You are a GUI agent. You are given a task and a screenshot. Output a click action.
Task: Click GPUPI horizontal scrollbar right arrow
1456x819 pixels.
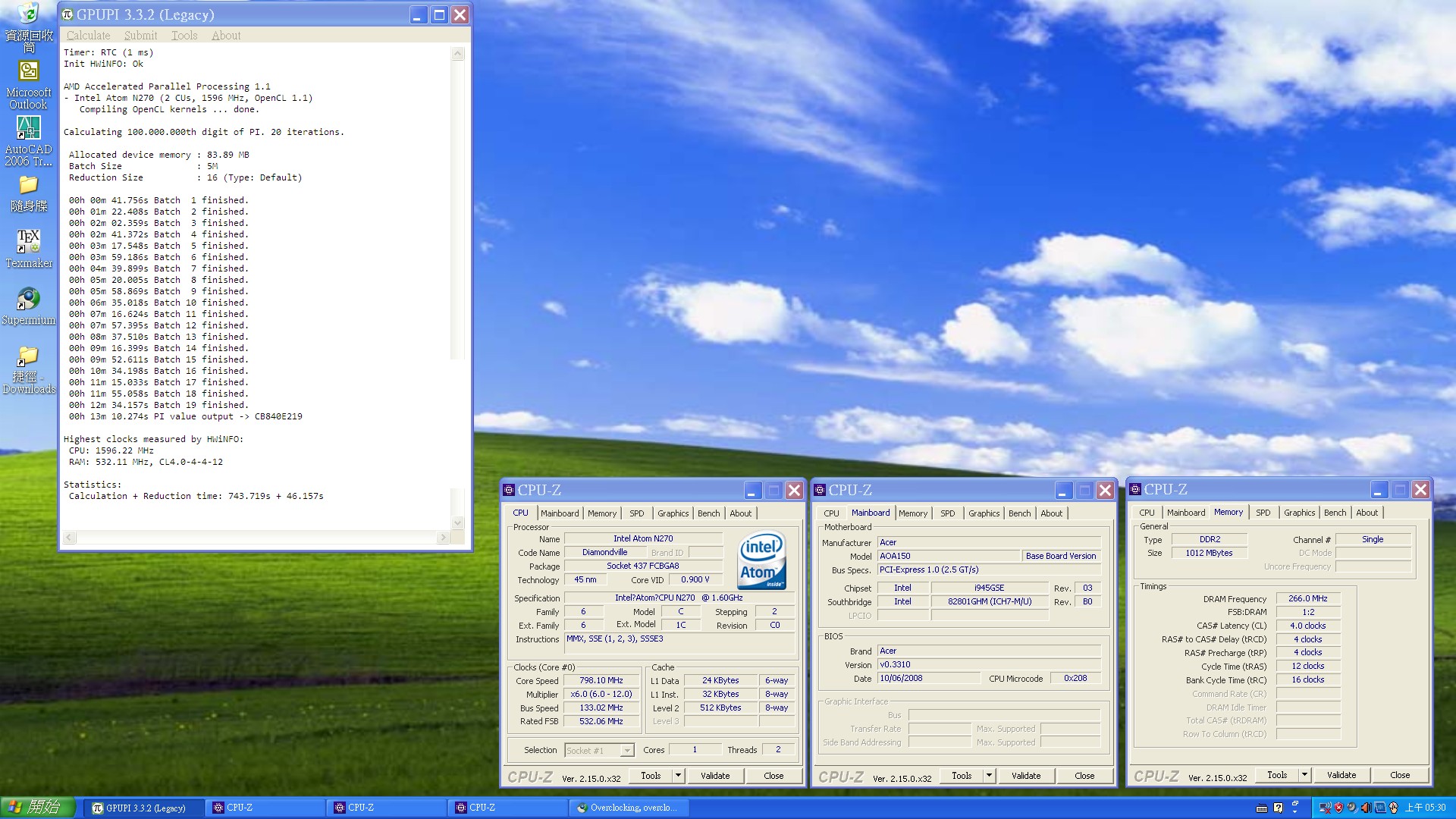click(x=443, y=538)
